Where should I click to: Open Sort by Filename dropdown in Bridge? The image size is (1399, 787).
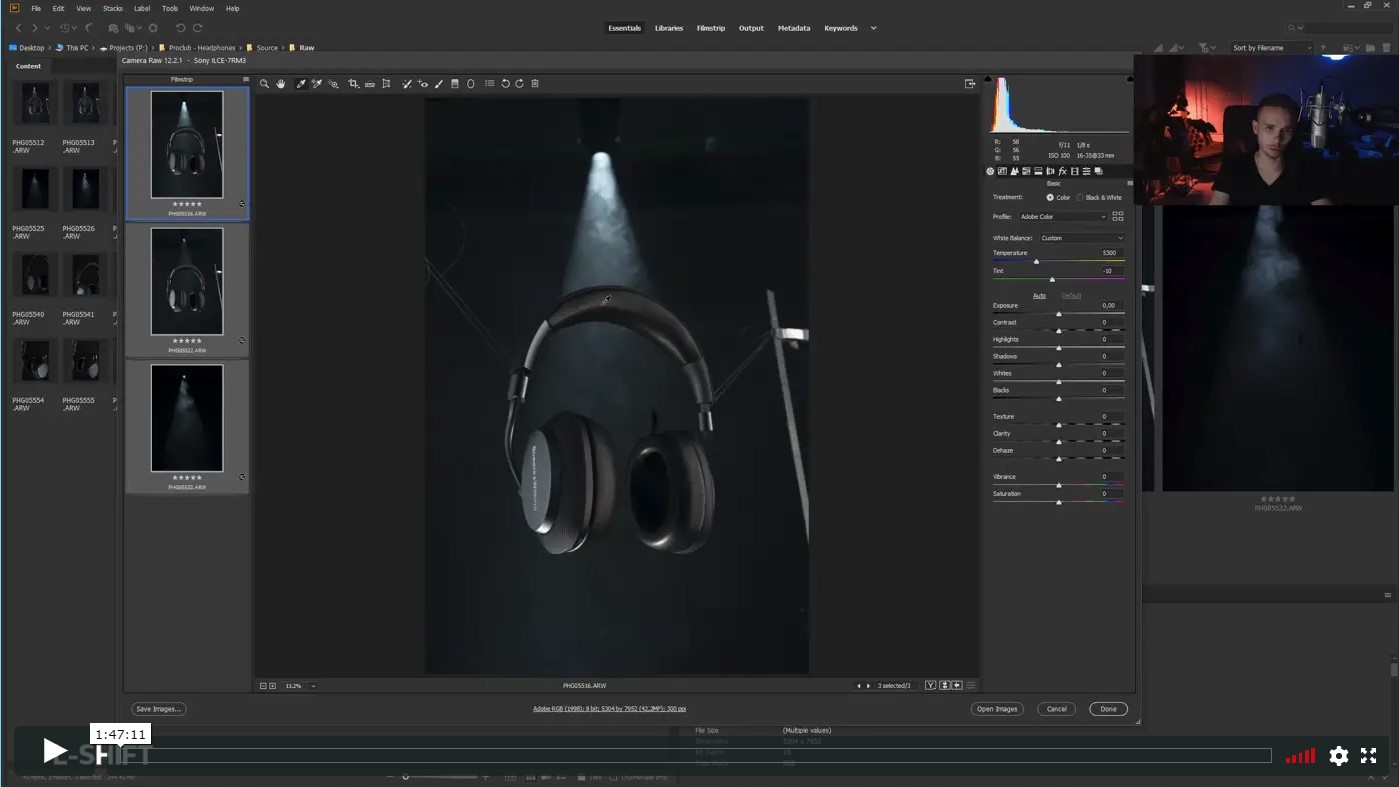[x=1271, y=48]
